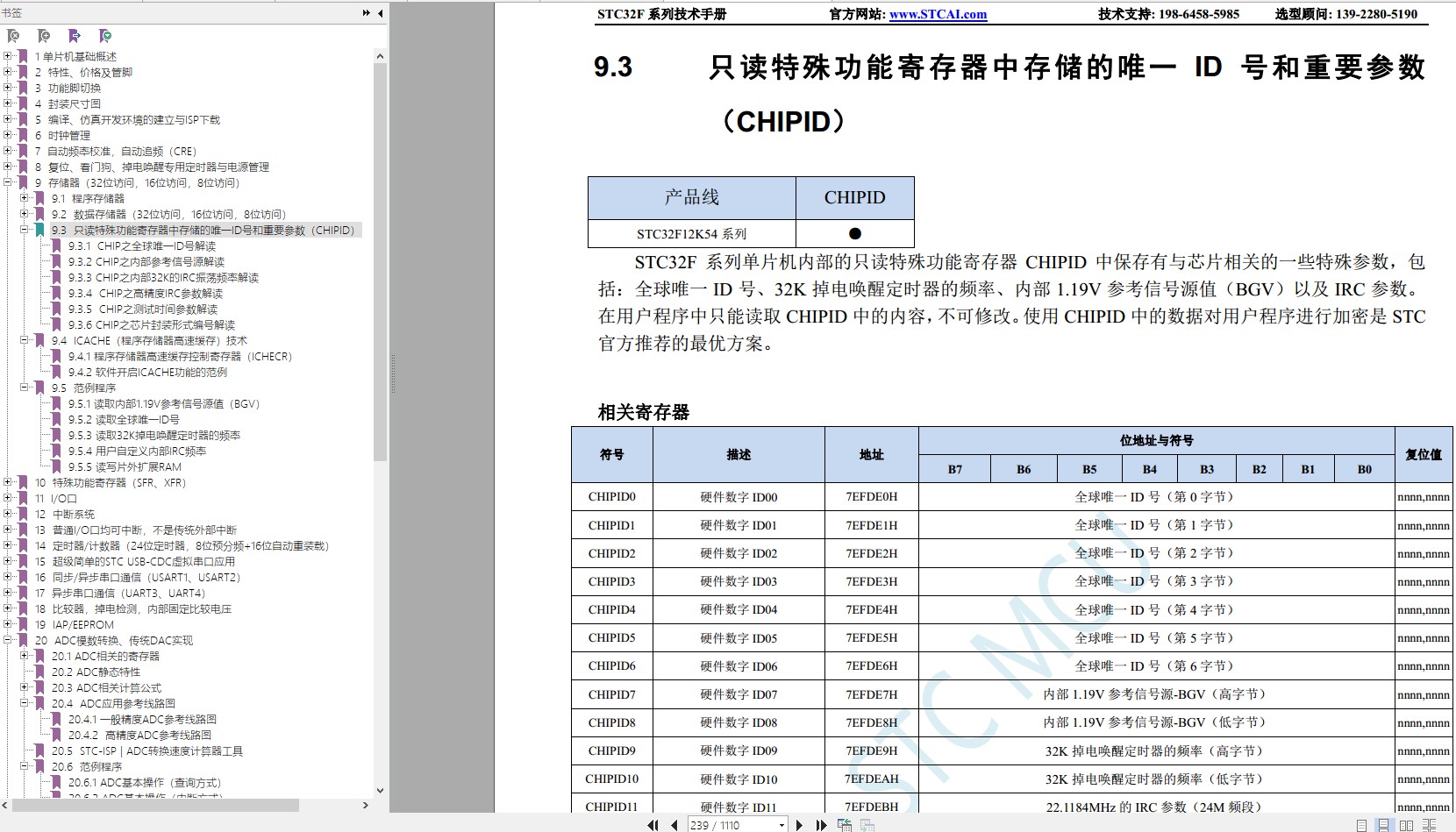Go to next page arrow
The width and height of the screenshot is (1456, 832).
pyautogui.click(x=799, y=825)
